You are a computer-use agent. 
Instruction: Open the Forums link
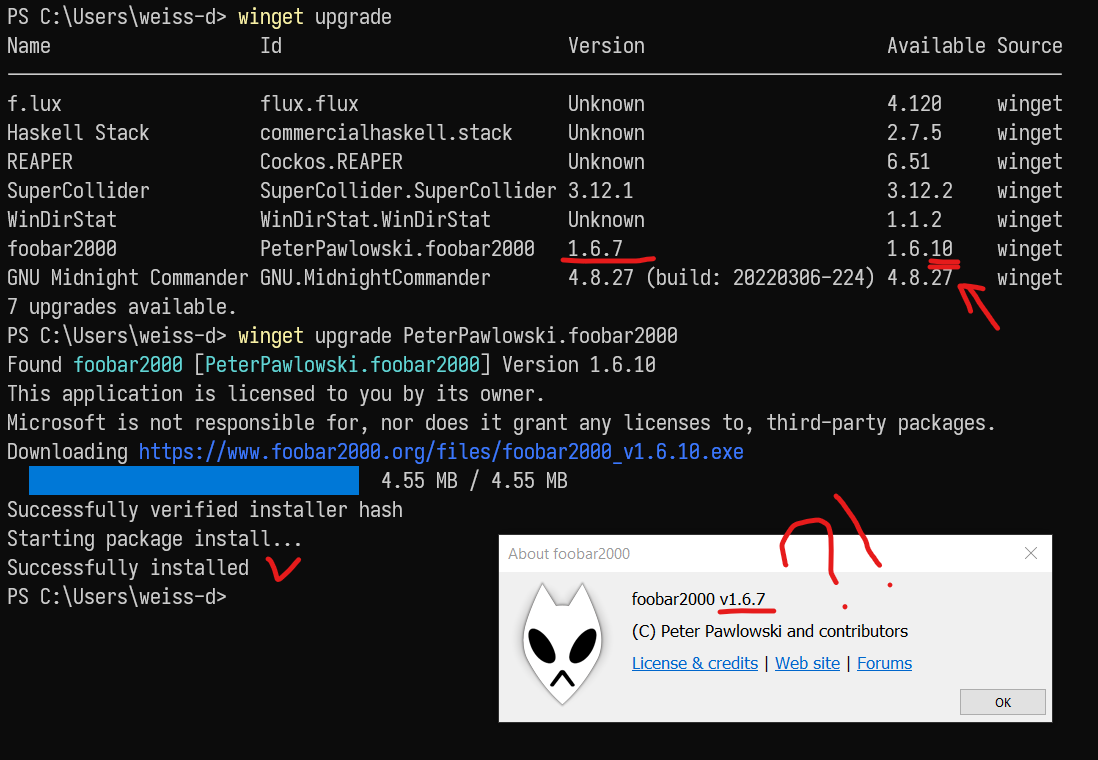click(884, 663)
